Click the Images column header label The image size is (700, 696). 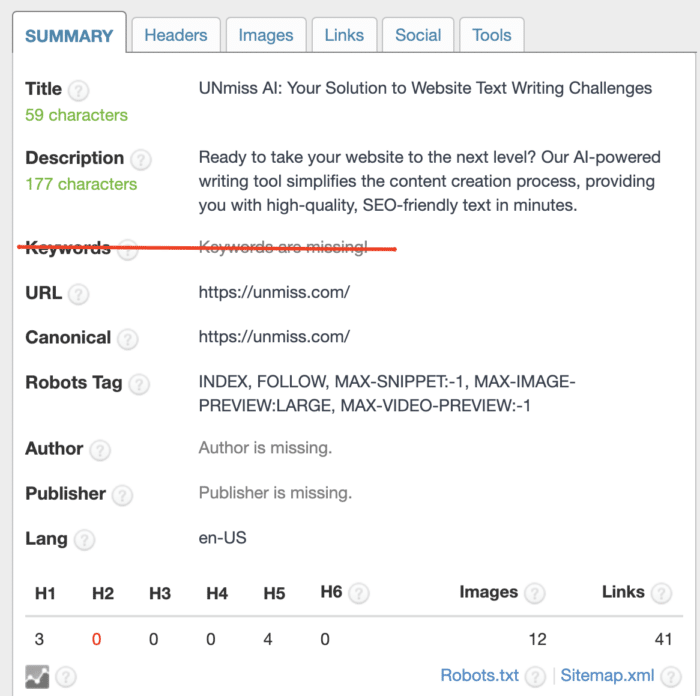point(489,592)
